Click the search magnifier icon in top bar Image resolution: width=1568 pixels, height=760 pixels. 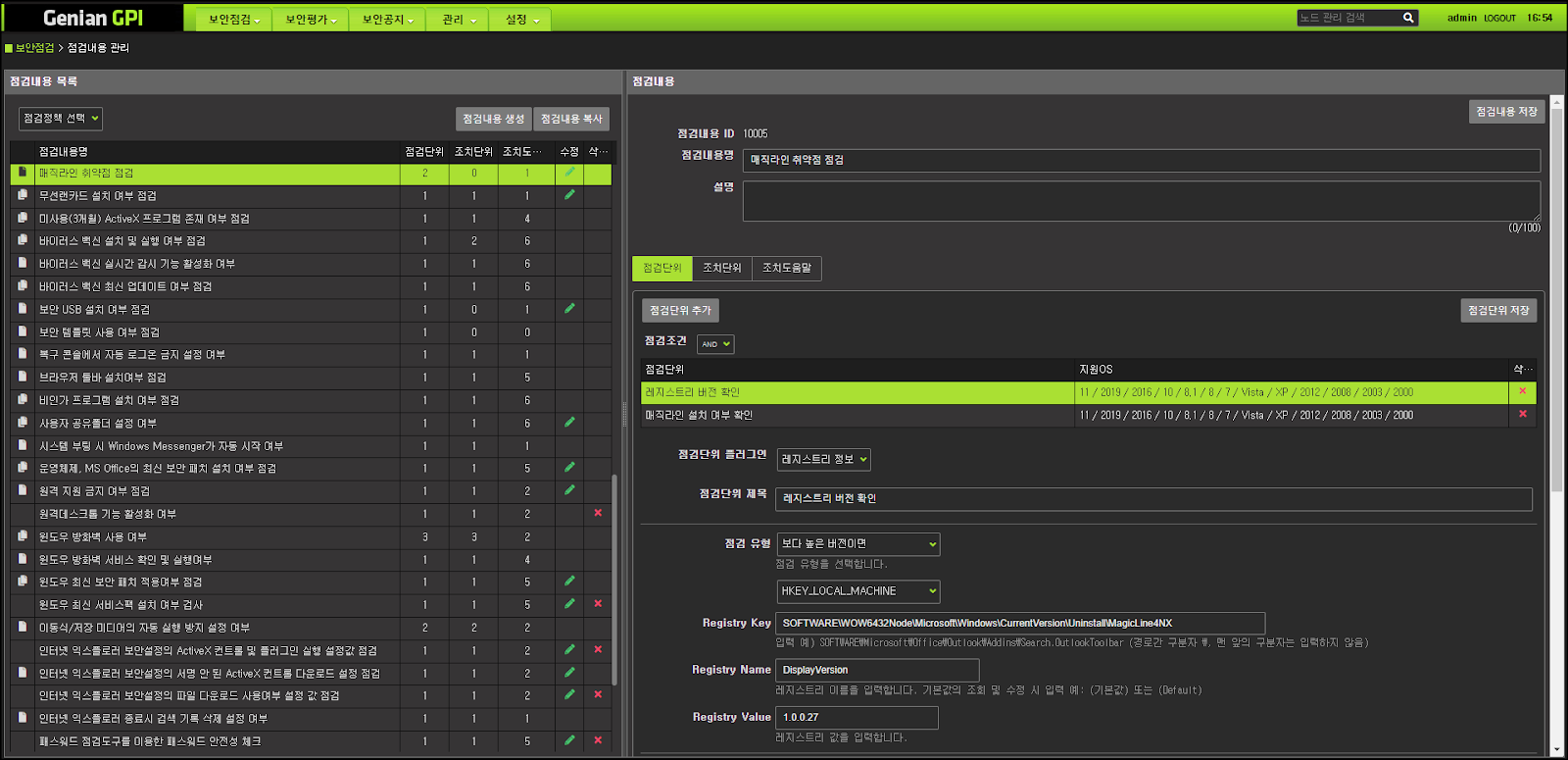tap(1408, 18)
